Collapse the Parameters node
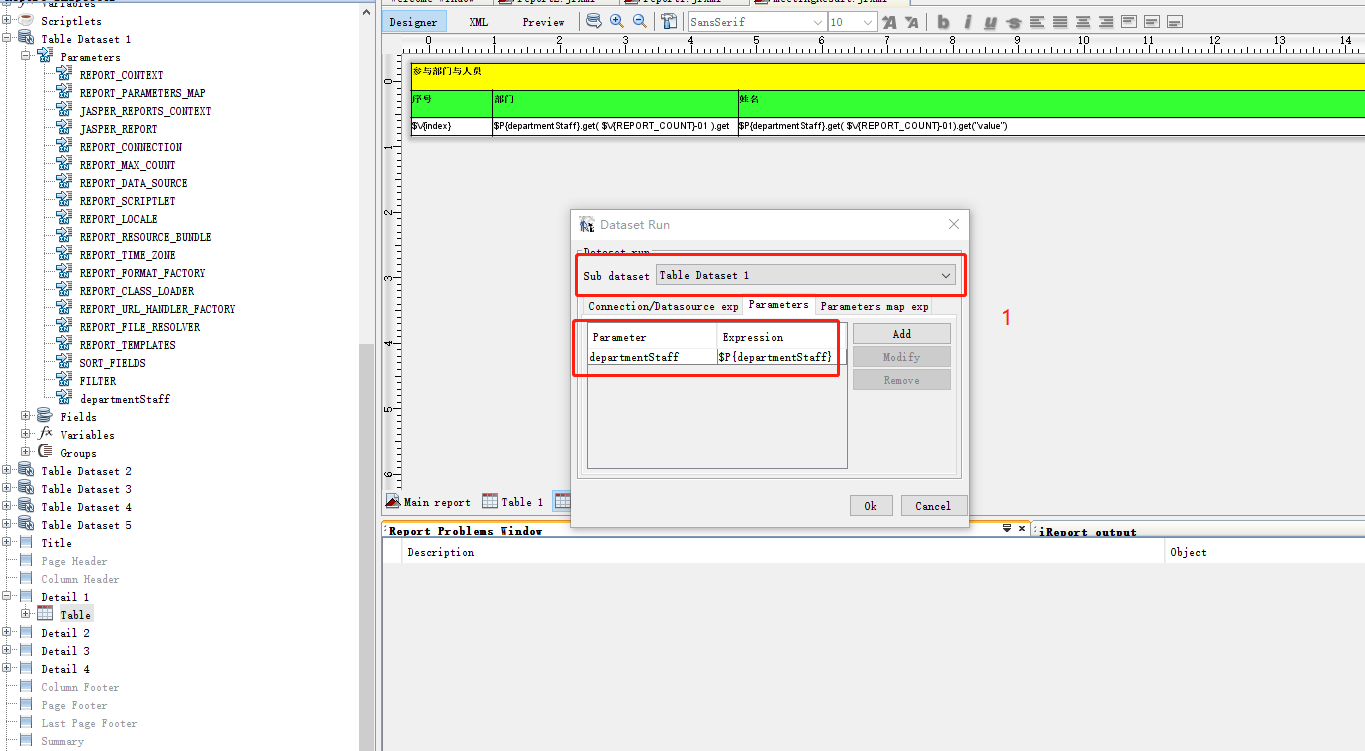 [26, 57]
